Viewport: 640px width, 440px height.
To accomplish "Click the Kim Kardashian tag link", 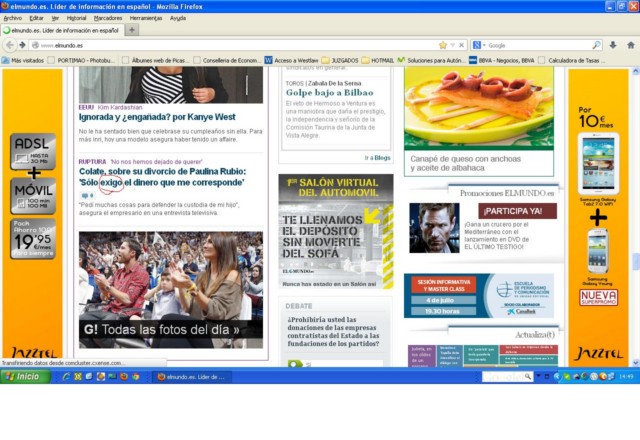I will (x=120, y=107).
